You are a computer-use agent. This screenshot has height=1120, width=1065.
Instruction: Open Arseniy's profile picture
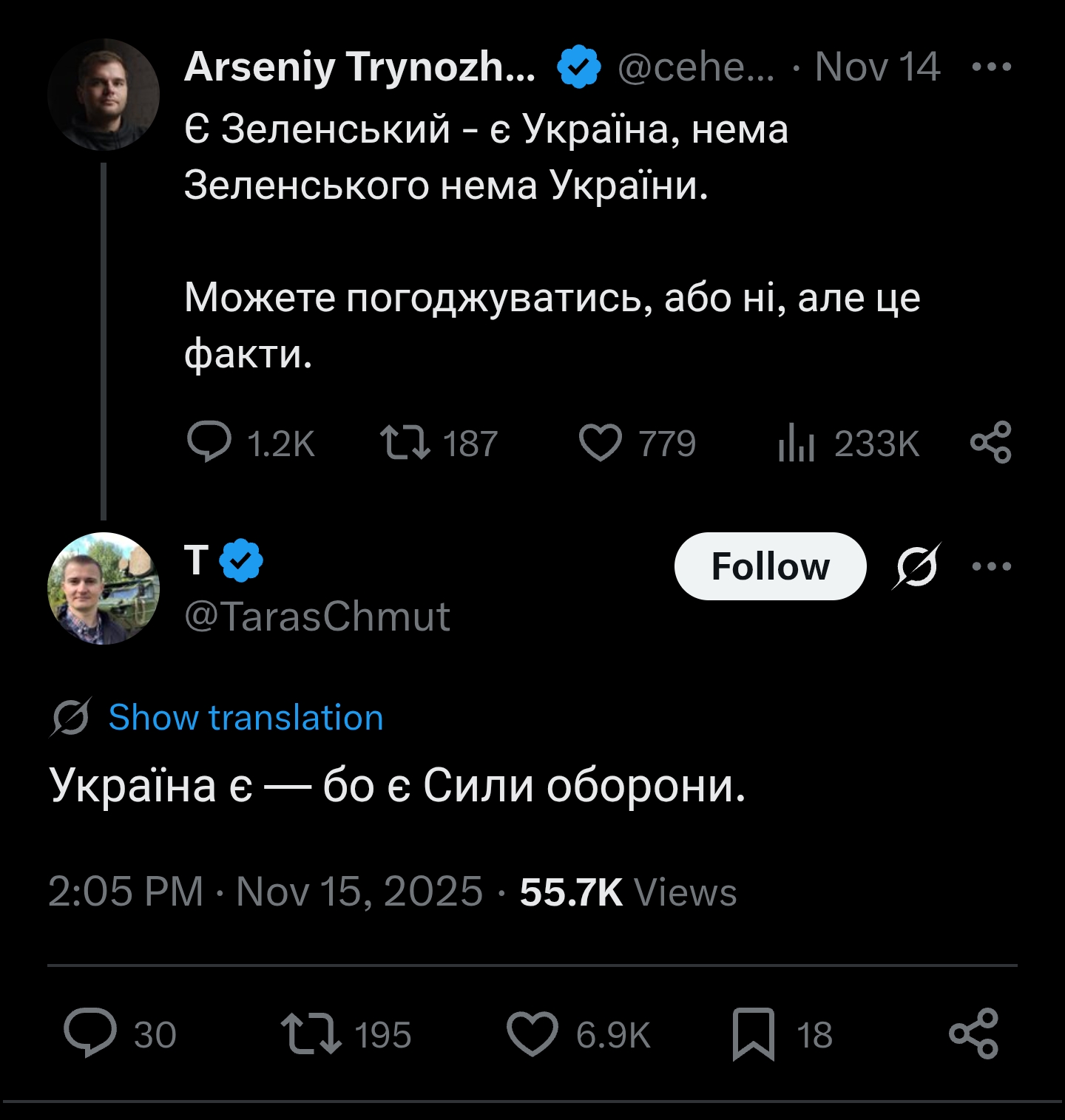104,95
